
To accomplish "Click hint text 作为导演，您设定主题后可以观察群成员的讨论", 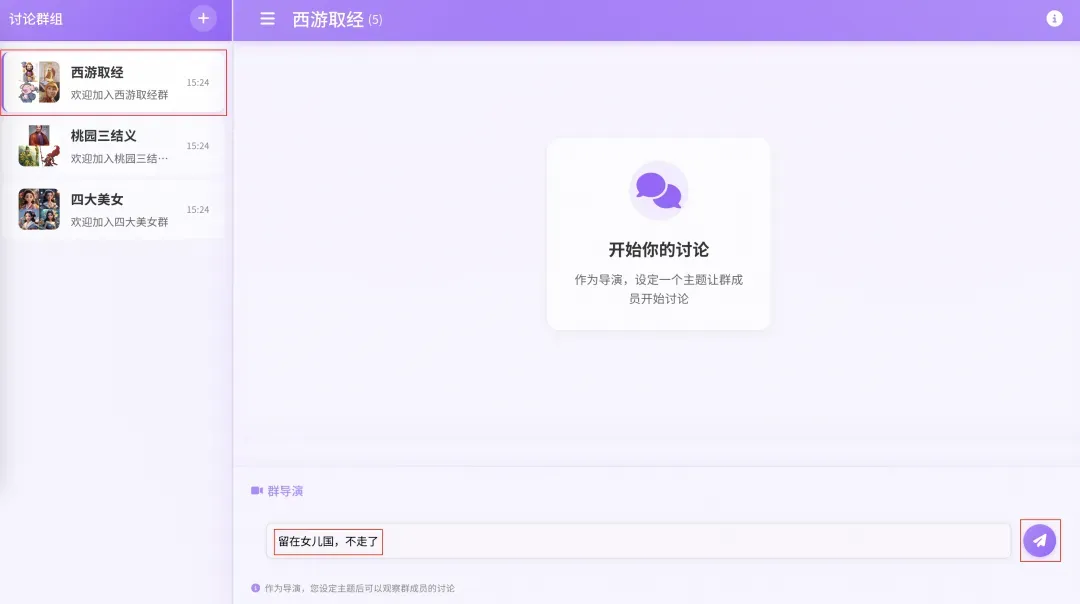I will [x=360, y=588].
